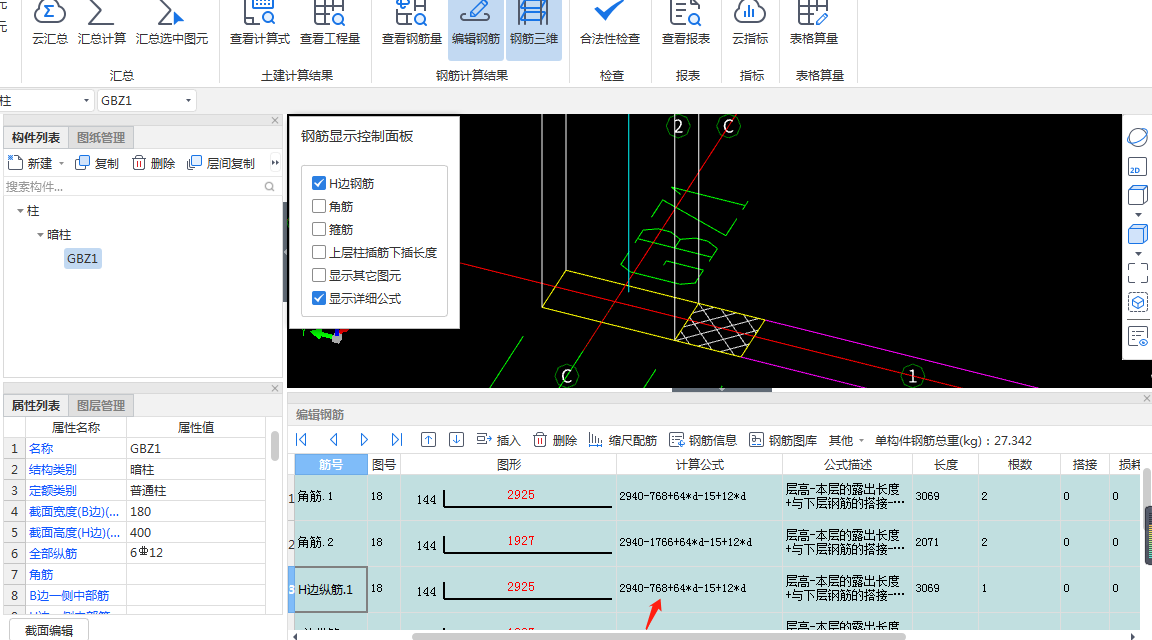Enable the 角筋 checkbox
This screenshot has width=1152, height=640.
319,206
